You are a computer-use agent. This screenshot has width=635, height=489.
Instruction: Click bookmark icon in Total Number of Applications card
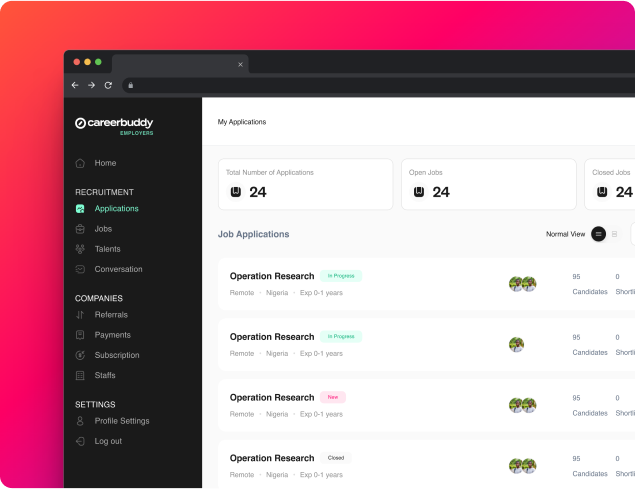click(236, 192)
